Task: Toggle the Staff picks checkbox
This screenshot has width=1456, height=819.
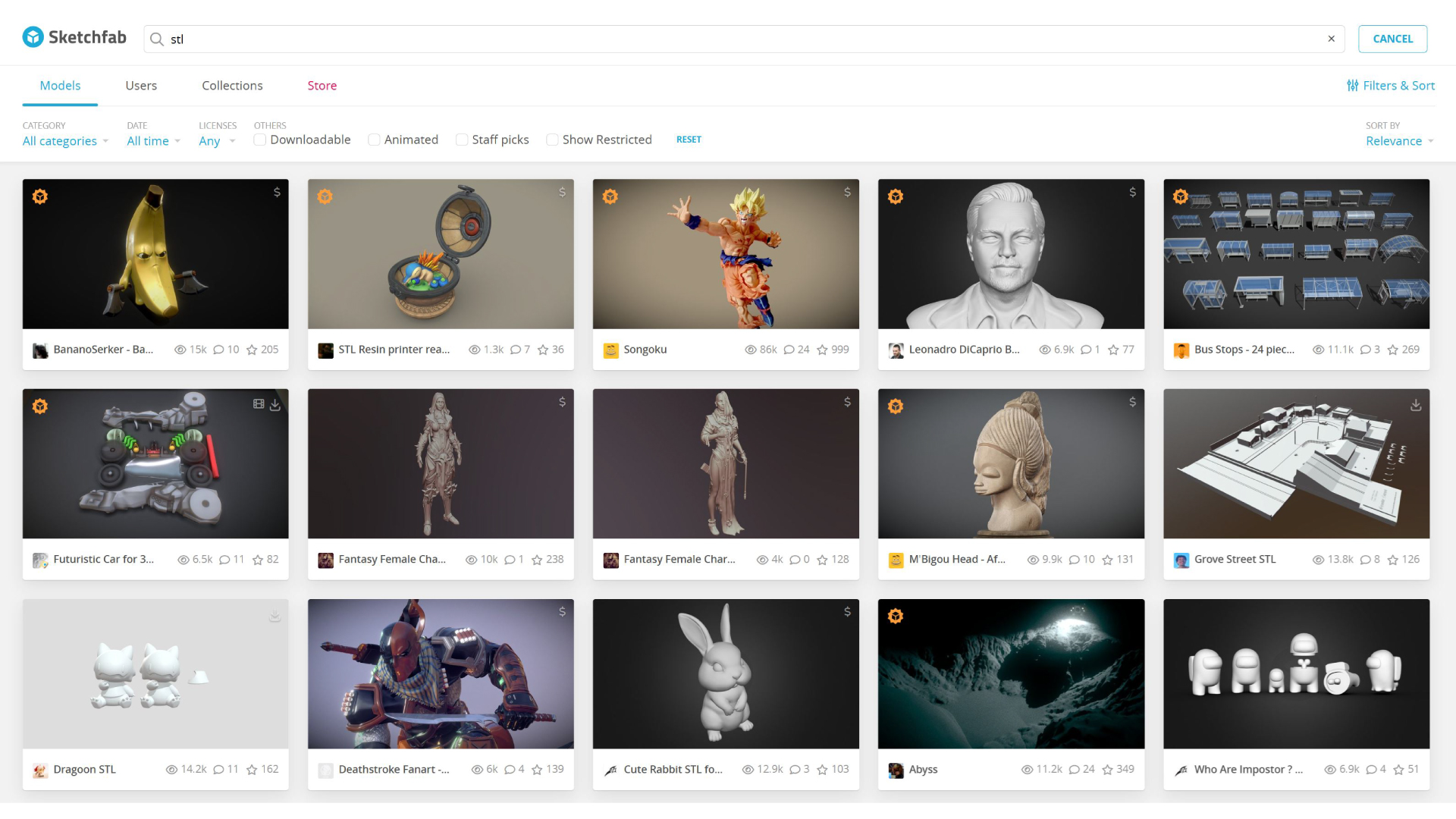Action: [461, 140]
